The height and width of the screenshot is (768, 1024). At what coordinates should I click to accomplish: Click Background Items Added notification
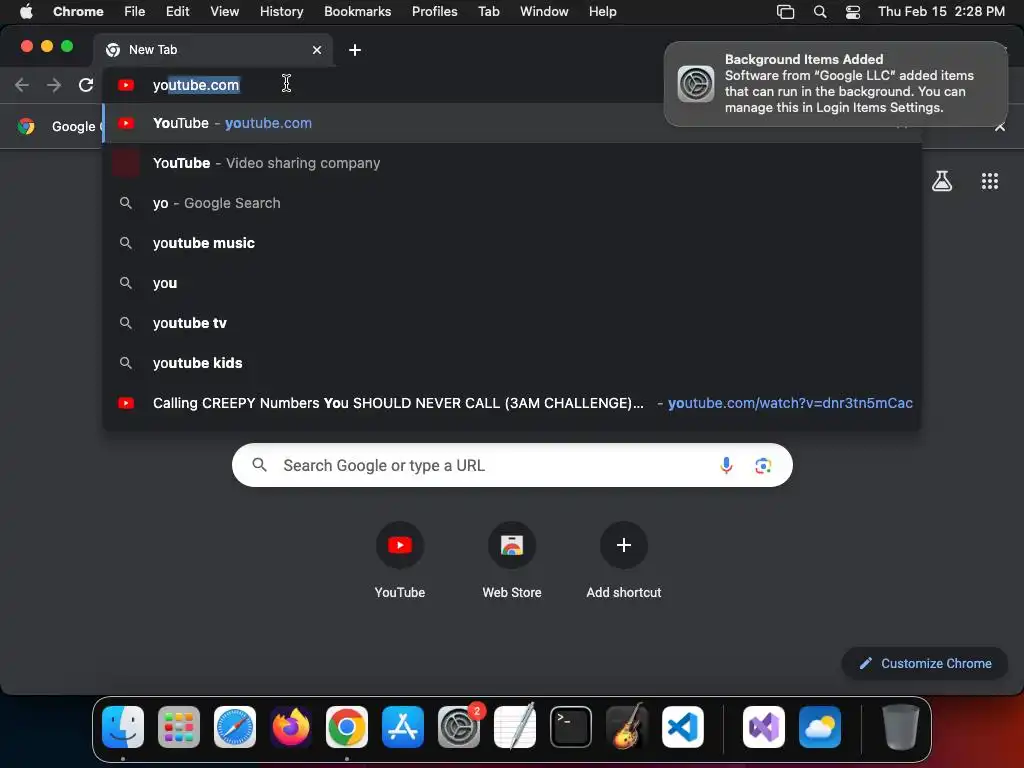[x=836, y=84]
